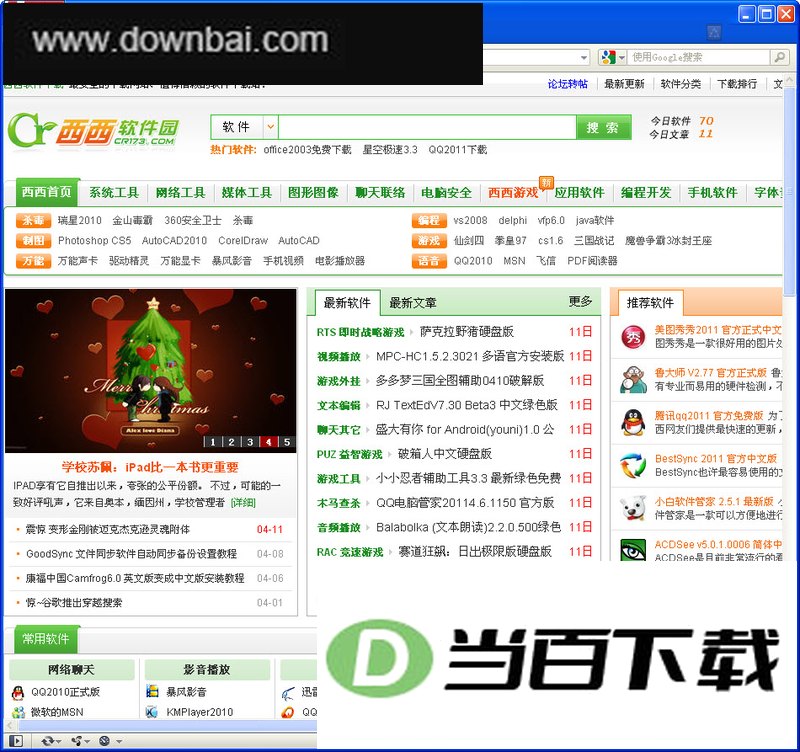Click the 小白软件管家 dog icon

point(633,508)
